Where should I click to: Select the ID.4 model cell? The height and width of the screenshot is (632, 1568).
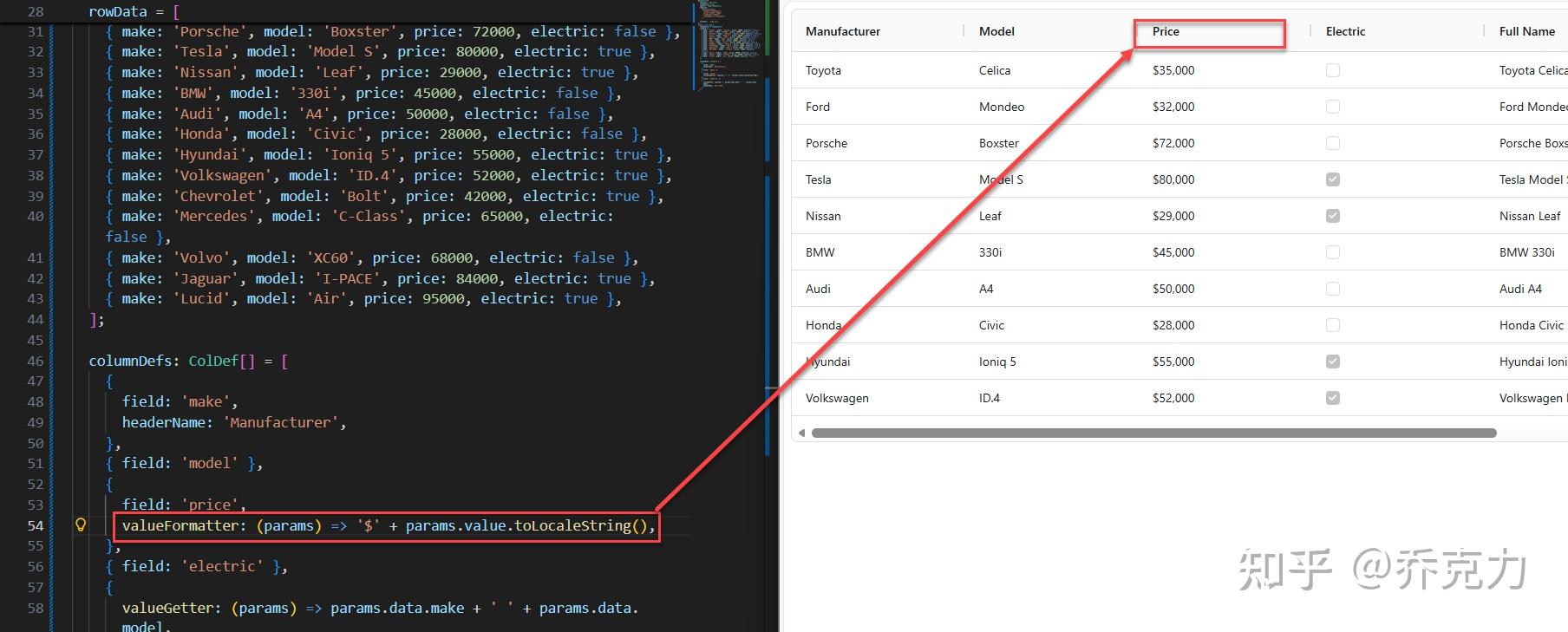pyautogui.click(x=990, y=398)
